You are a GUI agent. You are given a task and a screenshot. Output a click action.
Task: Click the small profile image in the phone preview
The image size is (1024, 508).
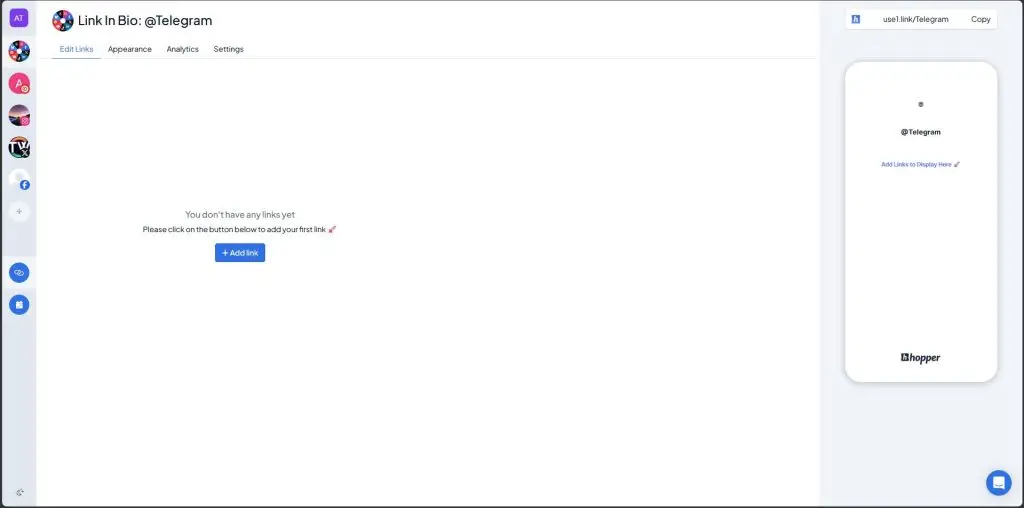[921, 104]
